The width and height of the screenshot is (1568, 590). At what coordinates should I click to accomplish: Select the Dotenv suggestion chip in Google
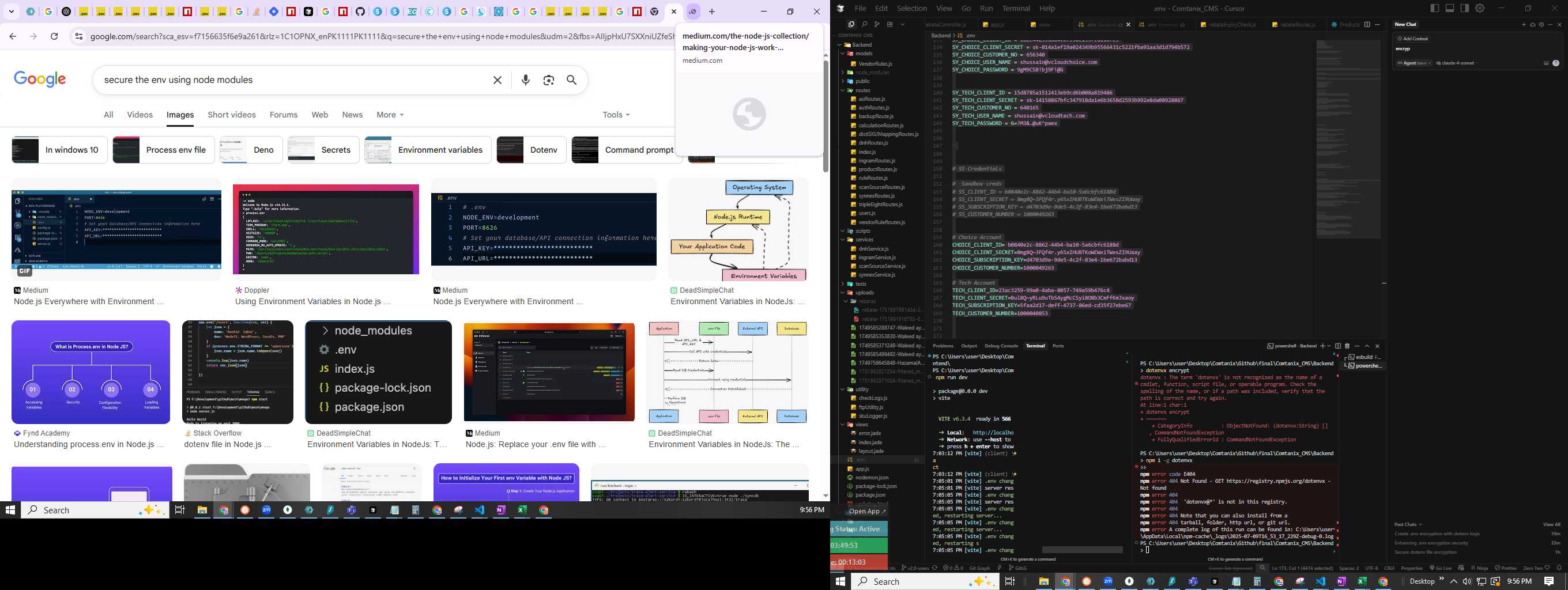coord(532,150)
